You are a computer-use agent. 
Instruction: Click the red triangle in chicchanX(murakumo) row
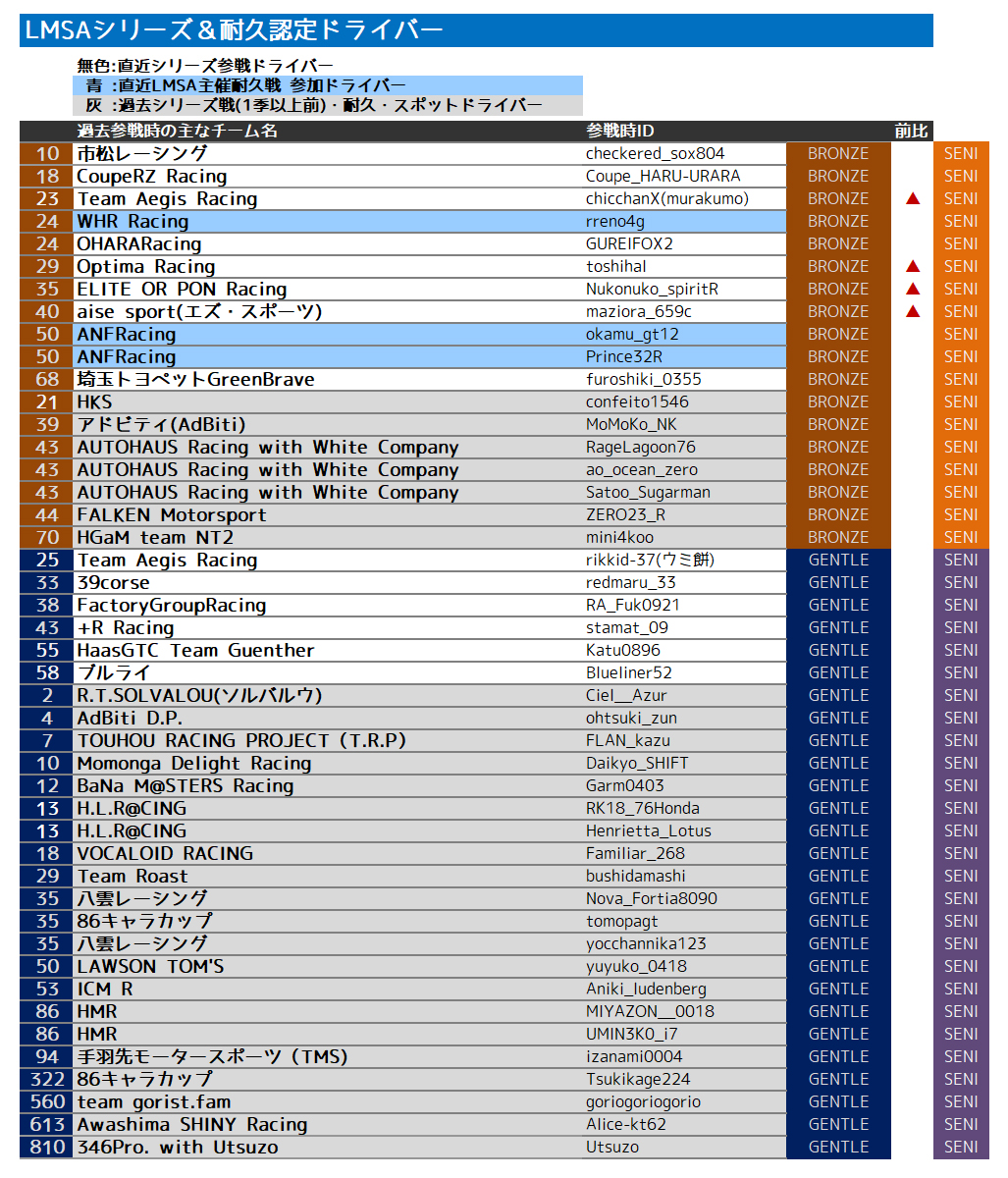point(913,199)
